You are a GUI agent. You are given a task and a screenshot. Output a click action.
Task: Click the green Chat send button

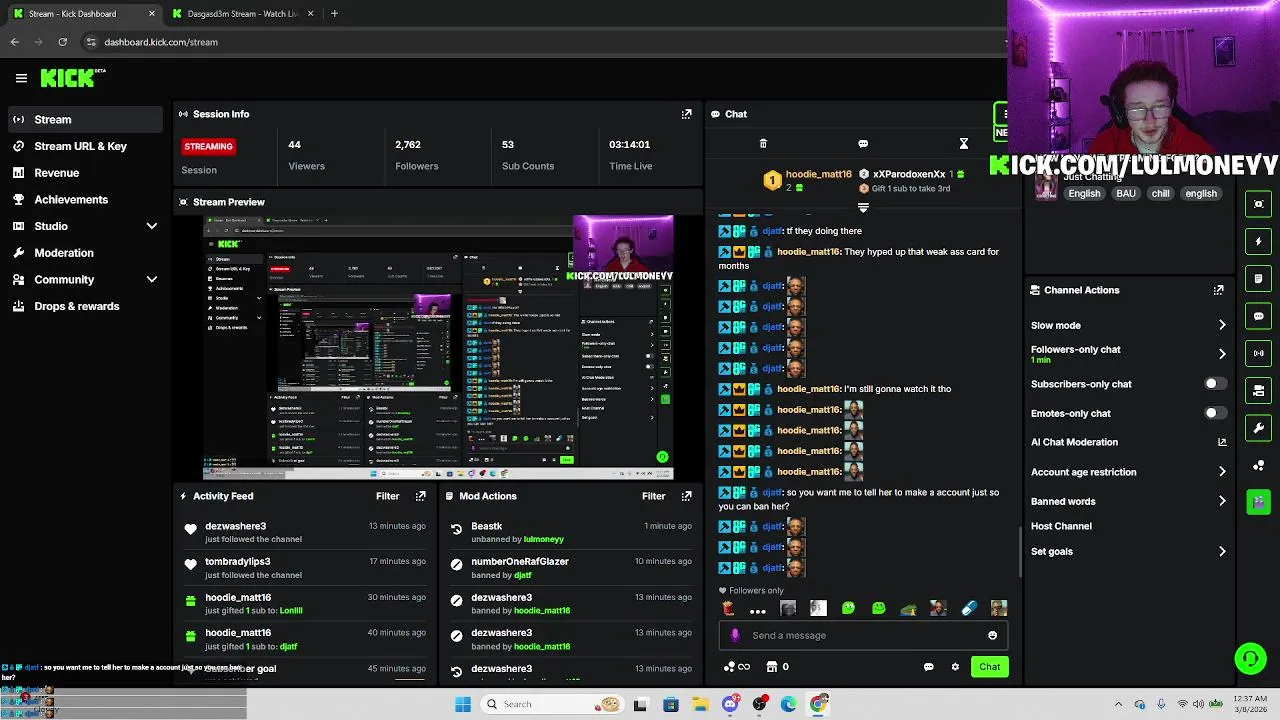(989, 667)
